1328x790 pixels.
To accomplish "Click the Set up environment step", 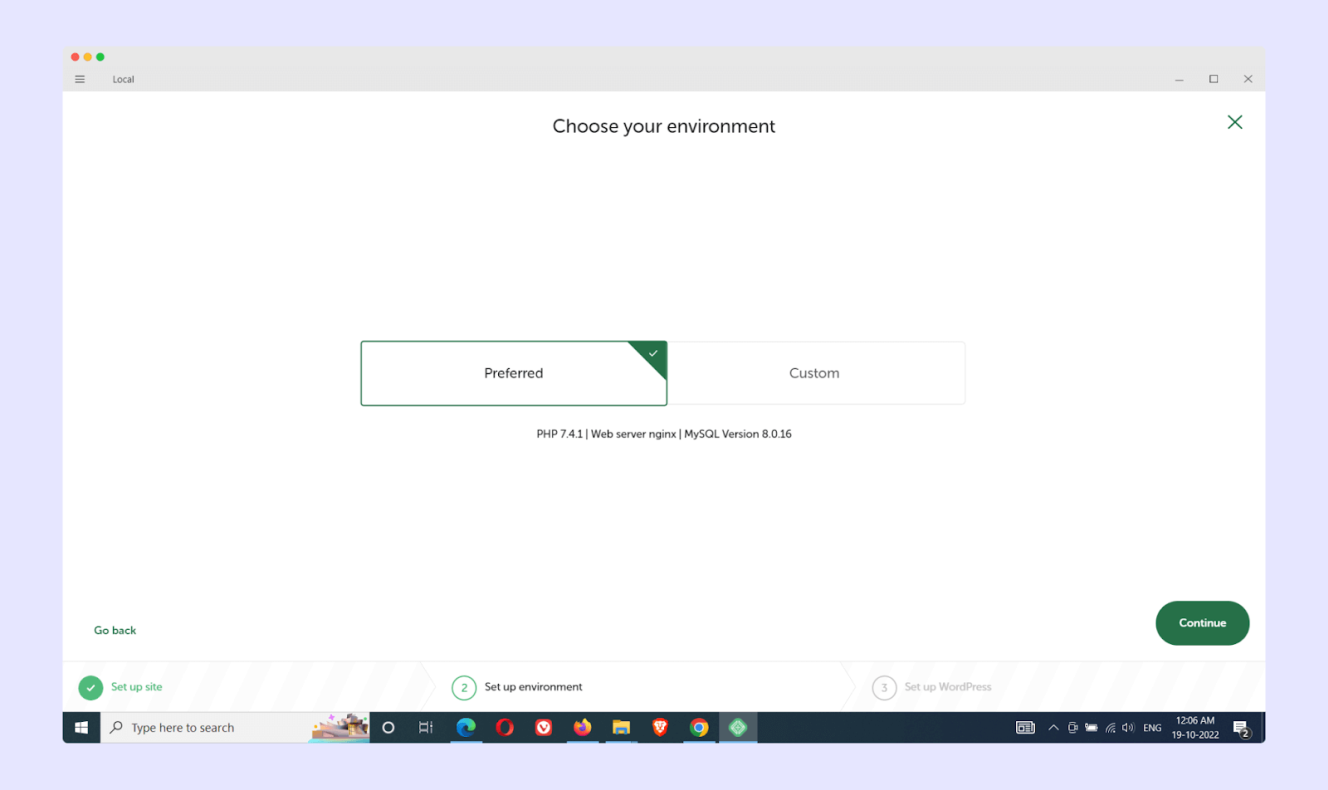I will [533, 687].
